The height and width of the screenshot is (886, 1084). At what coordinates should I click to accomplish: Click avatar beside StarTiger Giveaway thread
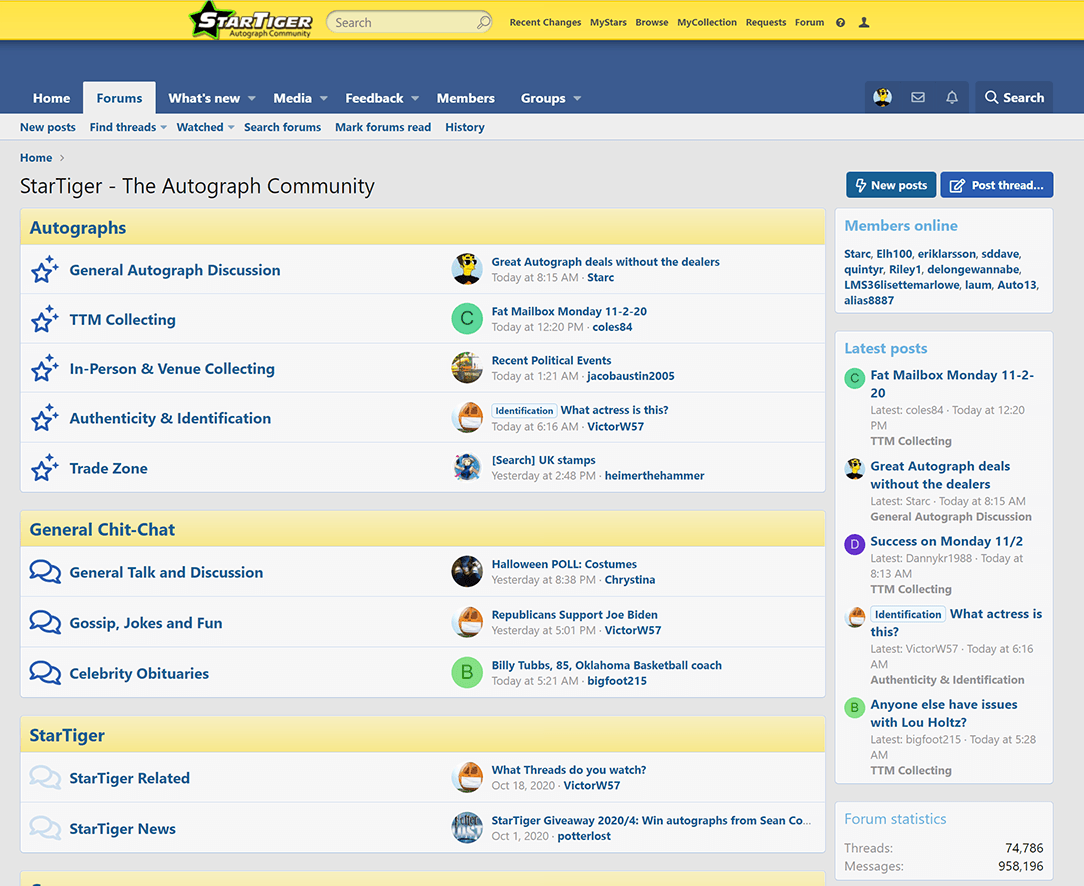467,827
